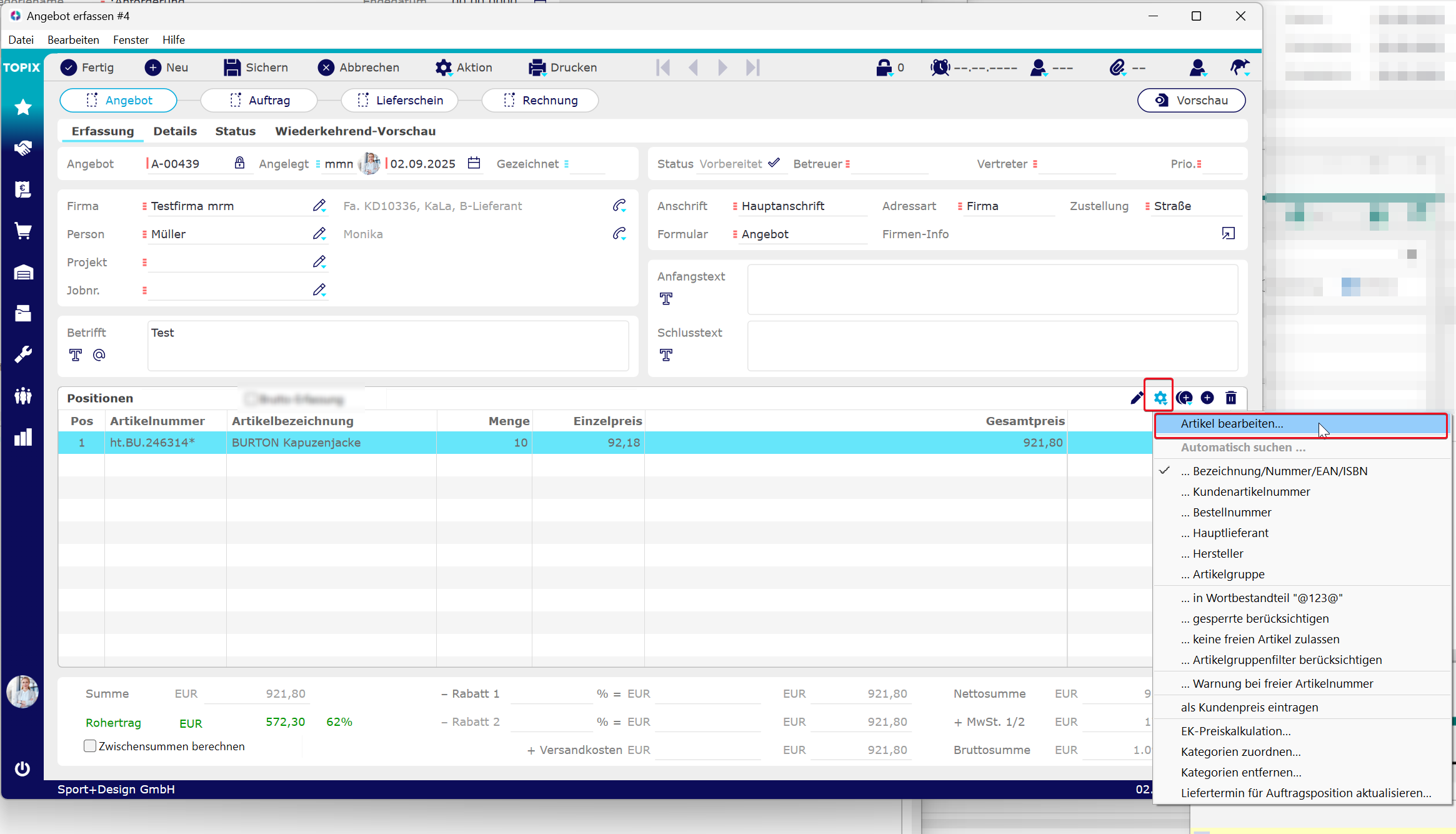Image resolution: width=1456 pixels, height=834 pixels.
Task: Click into the Anfangstext field
Action: pos(992,289)
